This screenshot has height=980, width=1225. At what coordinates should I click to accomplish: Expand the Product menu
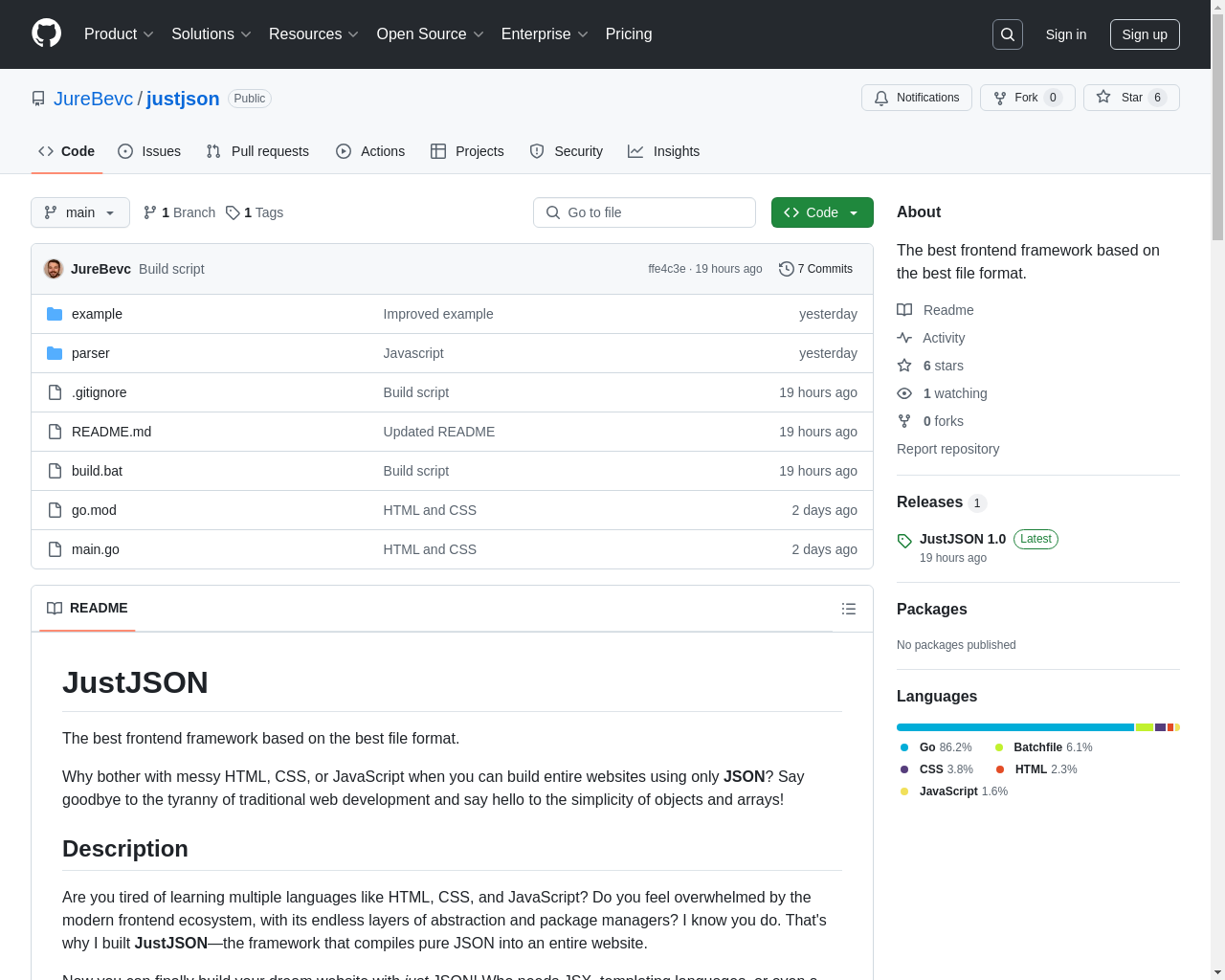(x=119, y=34)
